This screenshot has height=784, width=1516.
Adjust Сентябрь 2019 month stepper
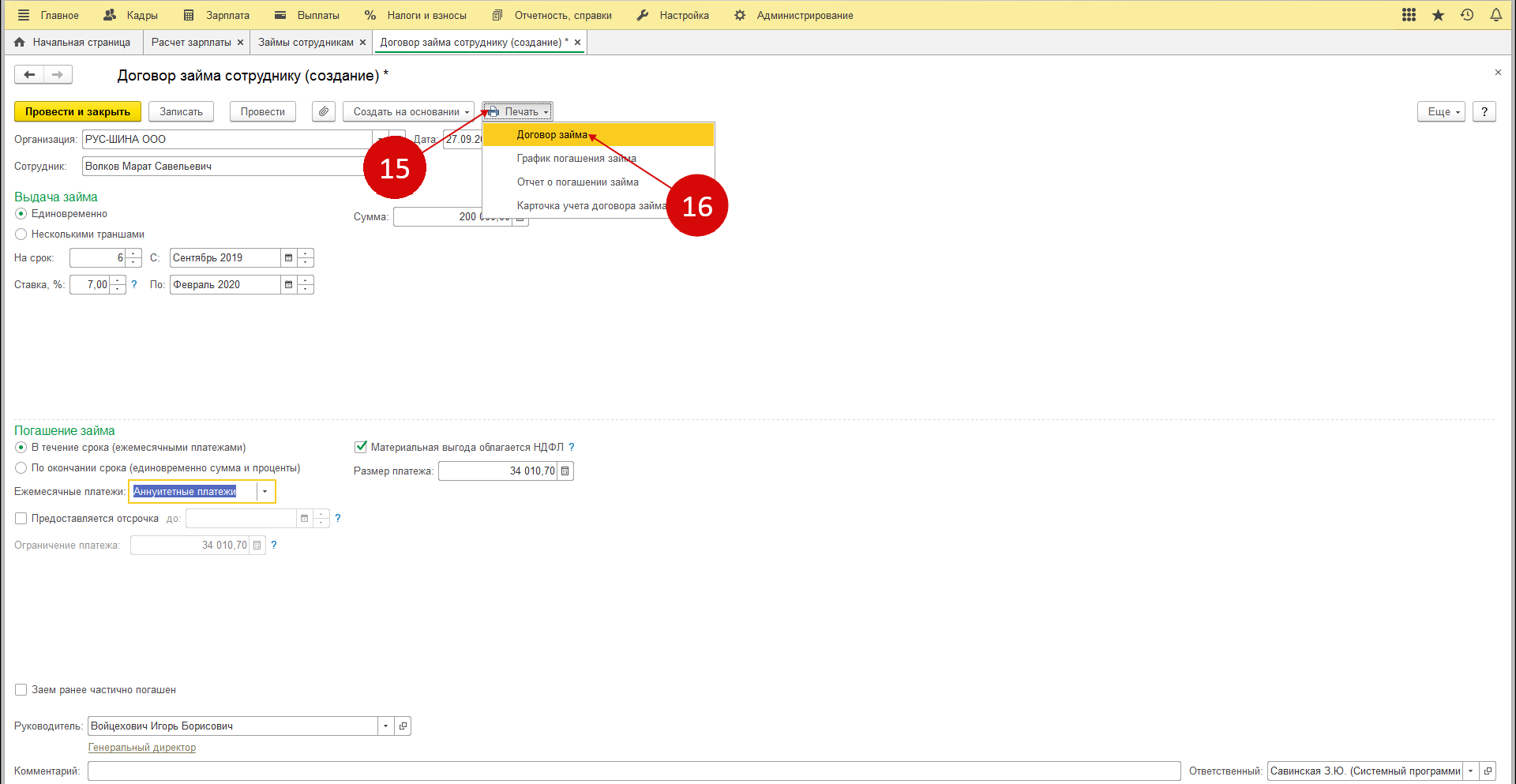[306, 257]
